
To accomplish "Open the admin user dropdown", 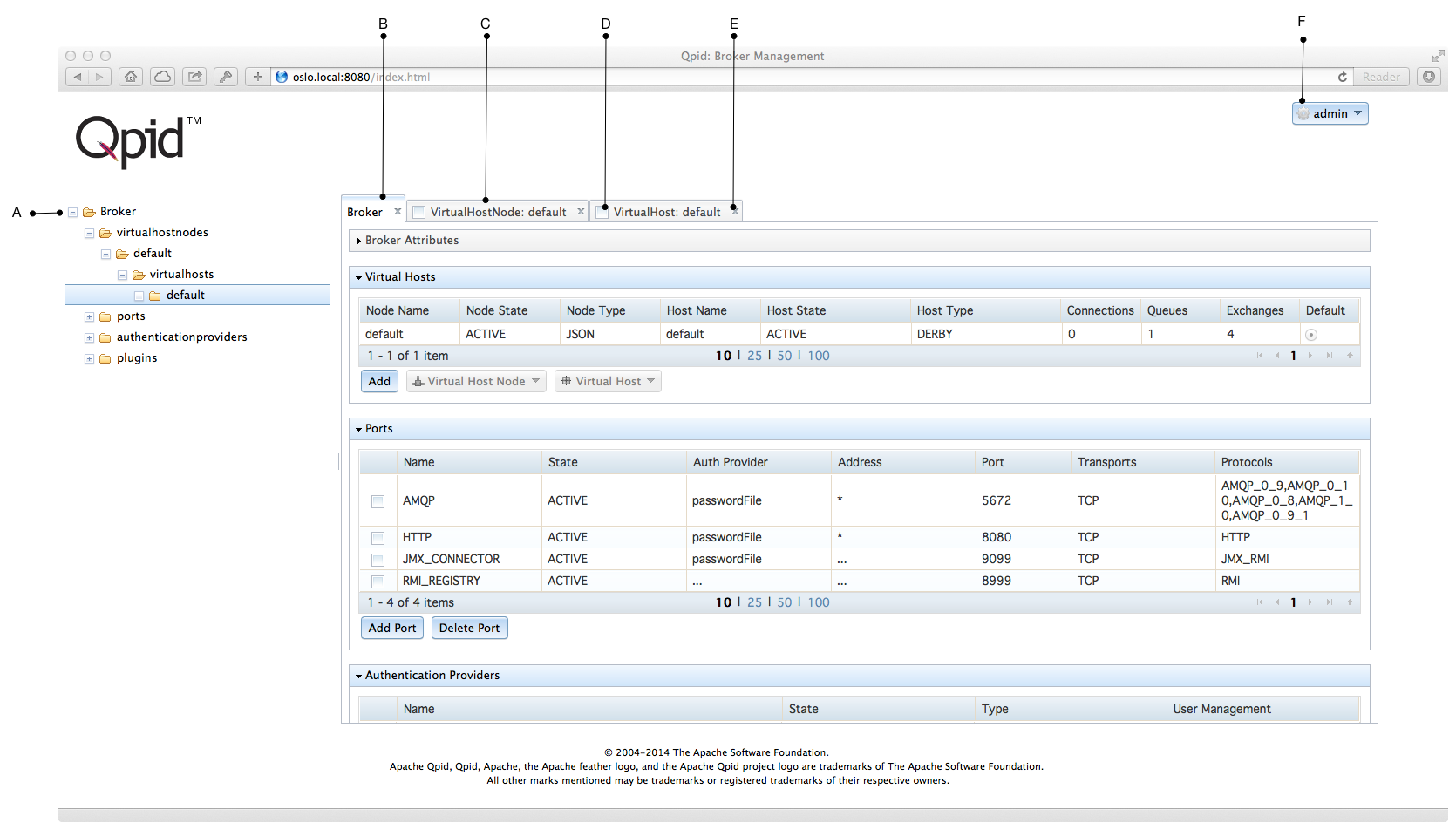I will tap(1330, 113).
